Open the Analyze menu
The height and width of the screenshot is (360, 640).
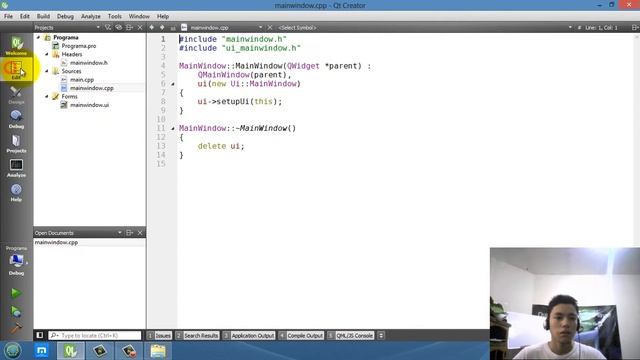[91, 16]
